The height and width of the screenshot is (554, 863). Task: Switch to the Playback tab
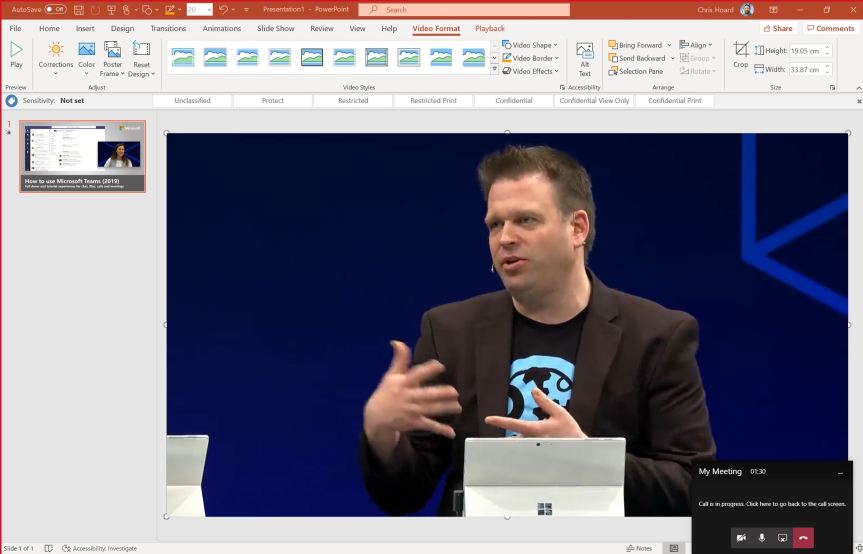[489, 28]
